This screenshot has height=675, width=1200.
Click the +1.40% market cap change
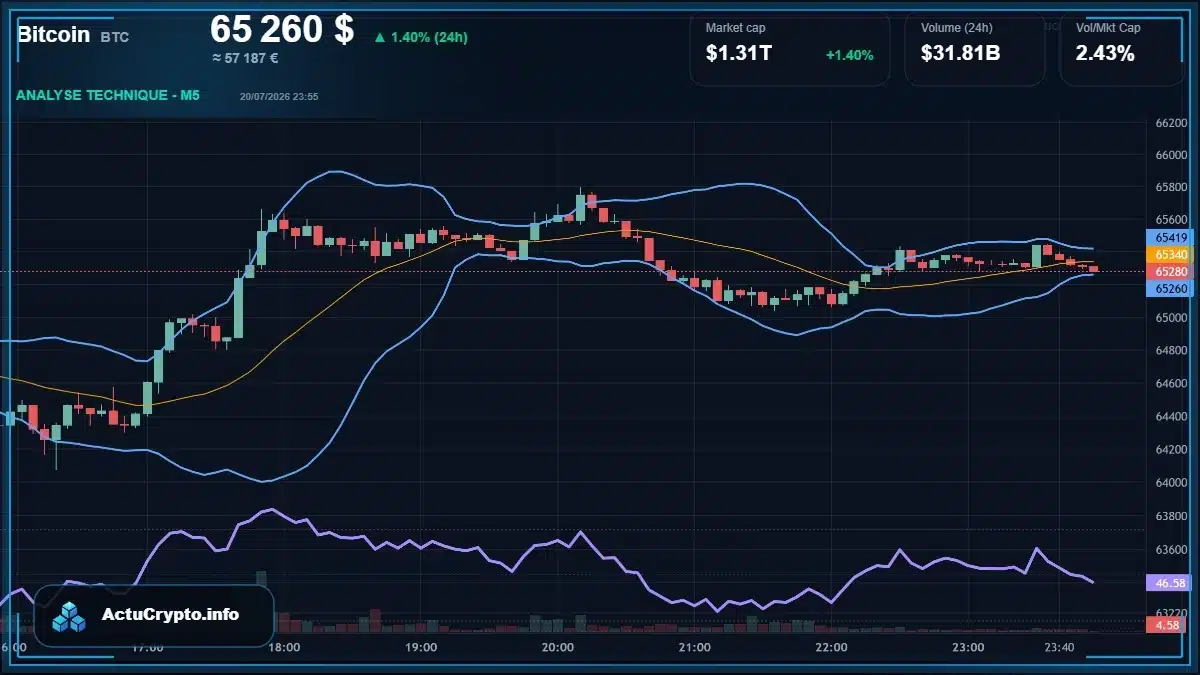(849, 55)
